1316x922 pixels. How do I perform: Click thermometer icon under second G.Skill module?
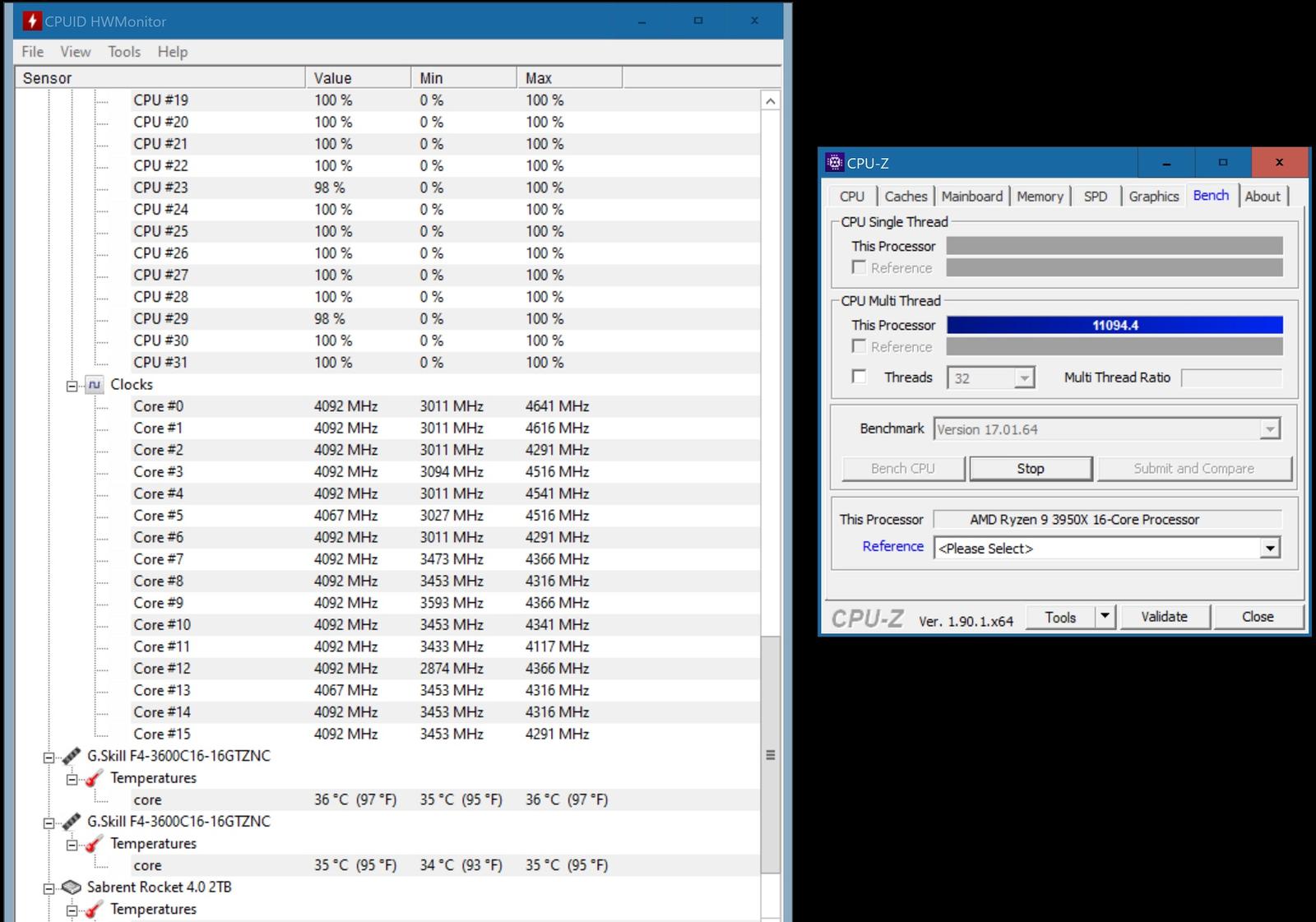tap(95, 844)
